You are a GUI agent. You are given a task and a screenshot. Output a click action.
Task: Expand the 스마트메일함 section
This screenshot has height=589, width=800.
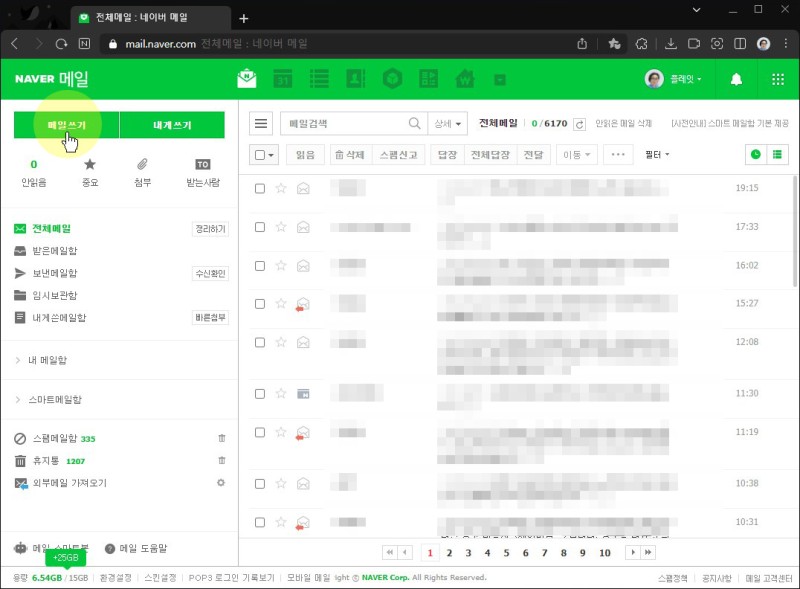click(x=55, y=400)
